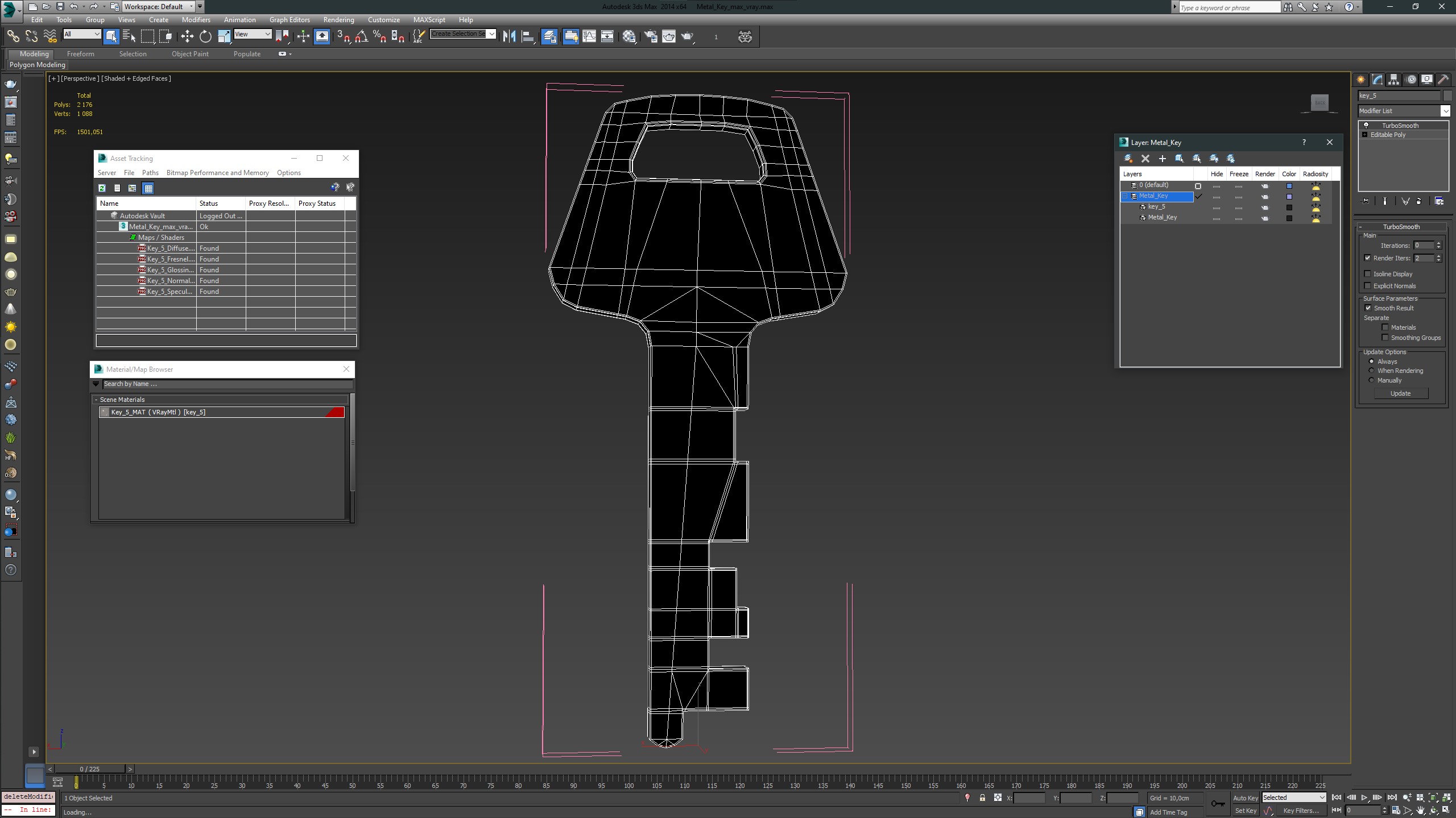The image size is (1456, 818).
Task: Click the Auto Key button
Action: tap(1244, 798)
